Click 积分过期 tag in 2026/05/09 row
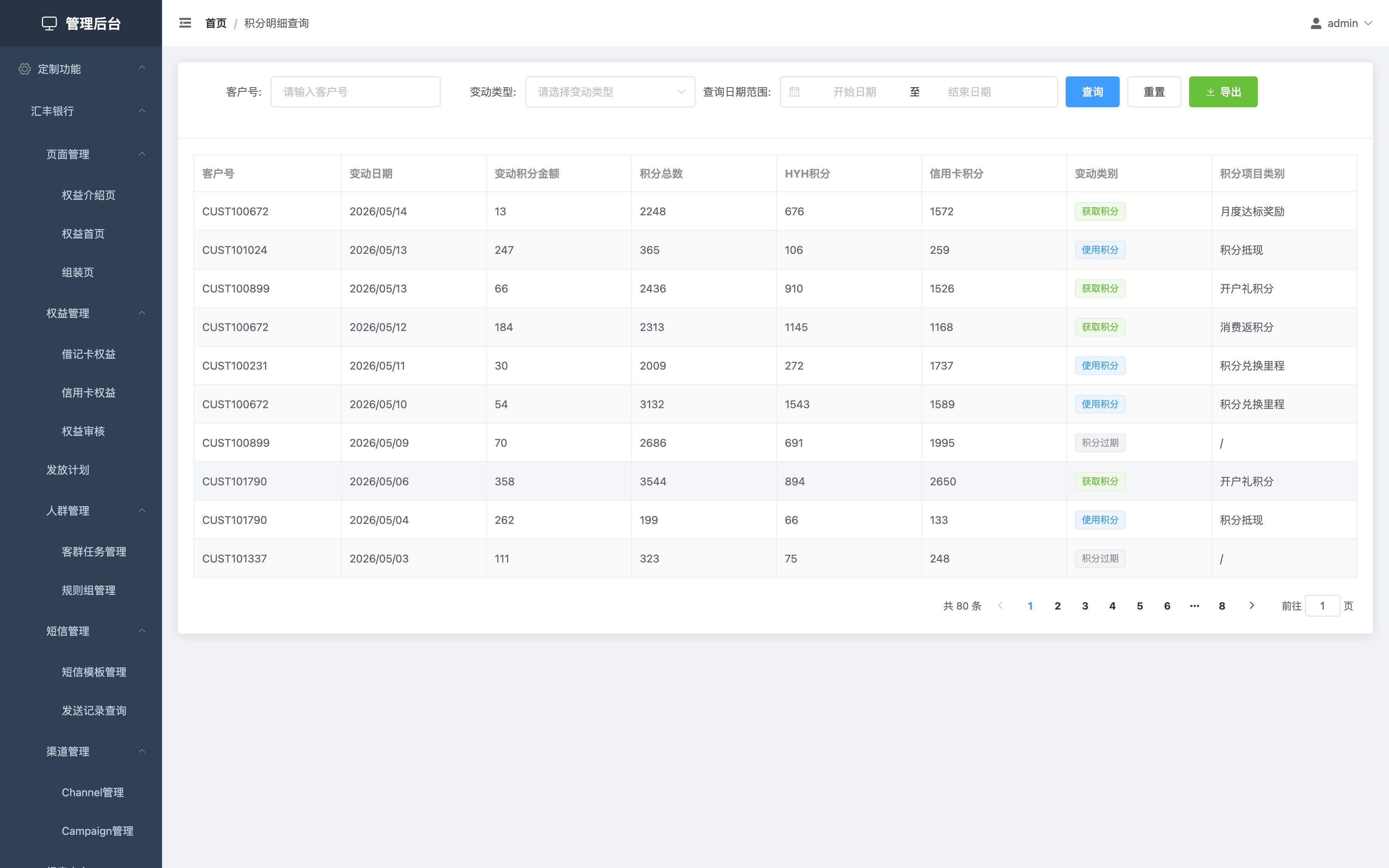 click(1100, 442)
